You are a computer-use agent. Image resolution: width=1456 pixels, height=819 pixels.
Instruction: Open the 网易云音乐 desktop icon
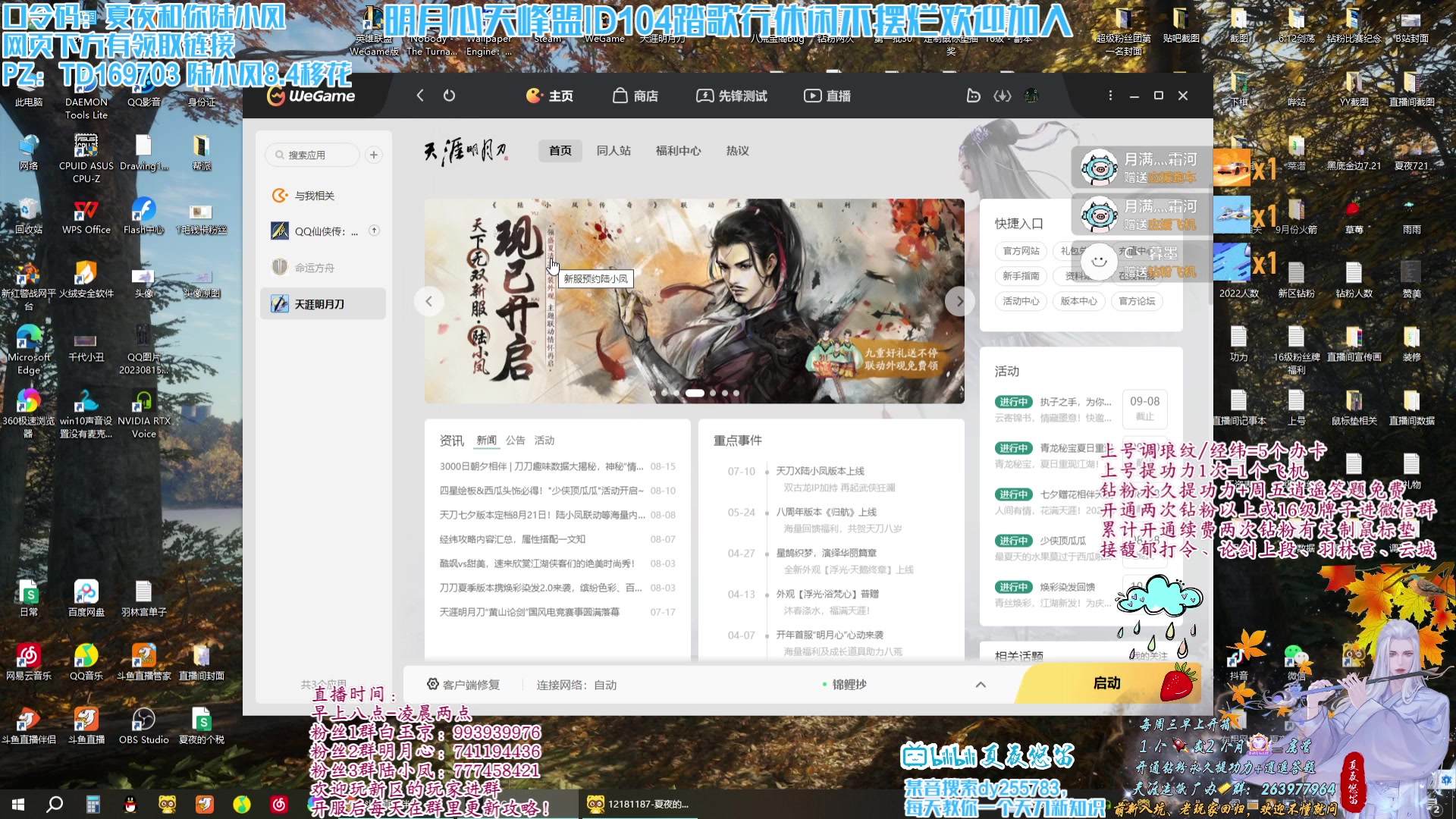point(29,662)
